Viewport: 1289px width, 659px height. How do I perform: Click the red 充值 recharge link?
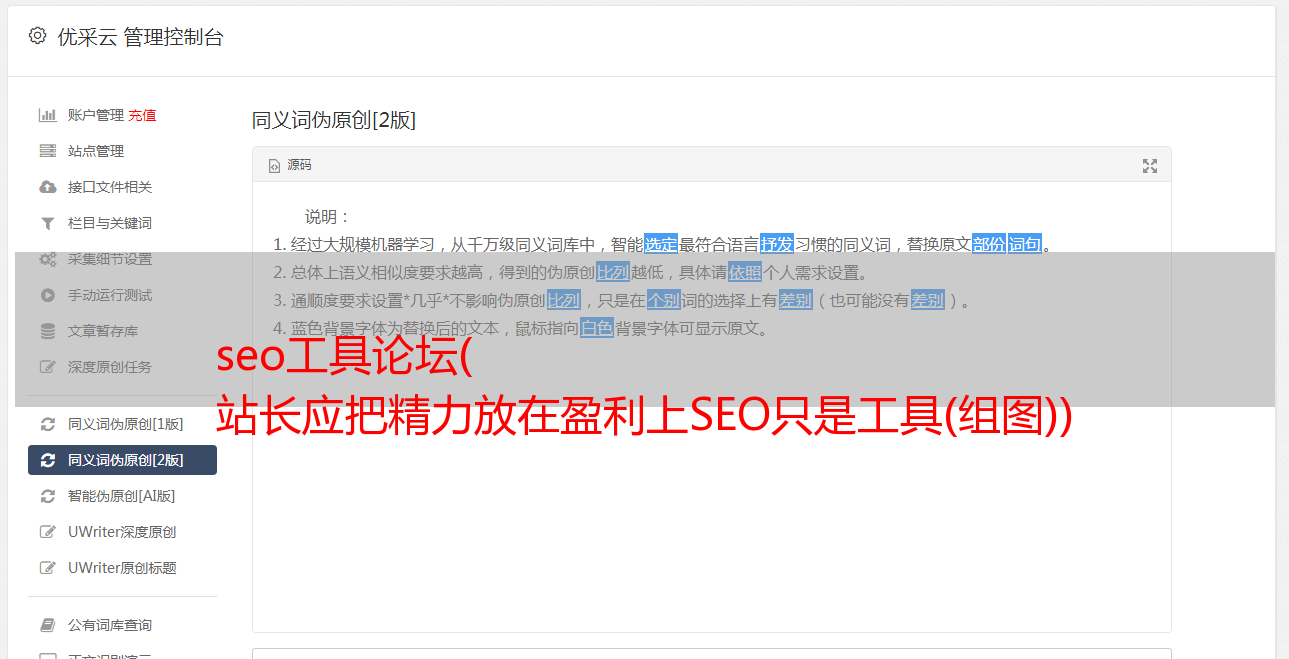click(x=142, y=115)
